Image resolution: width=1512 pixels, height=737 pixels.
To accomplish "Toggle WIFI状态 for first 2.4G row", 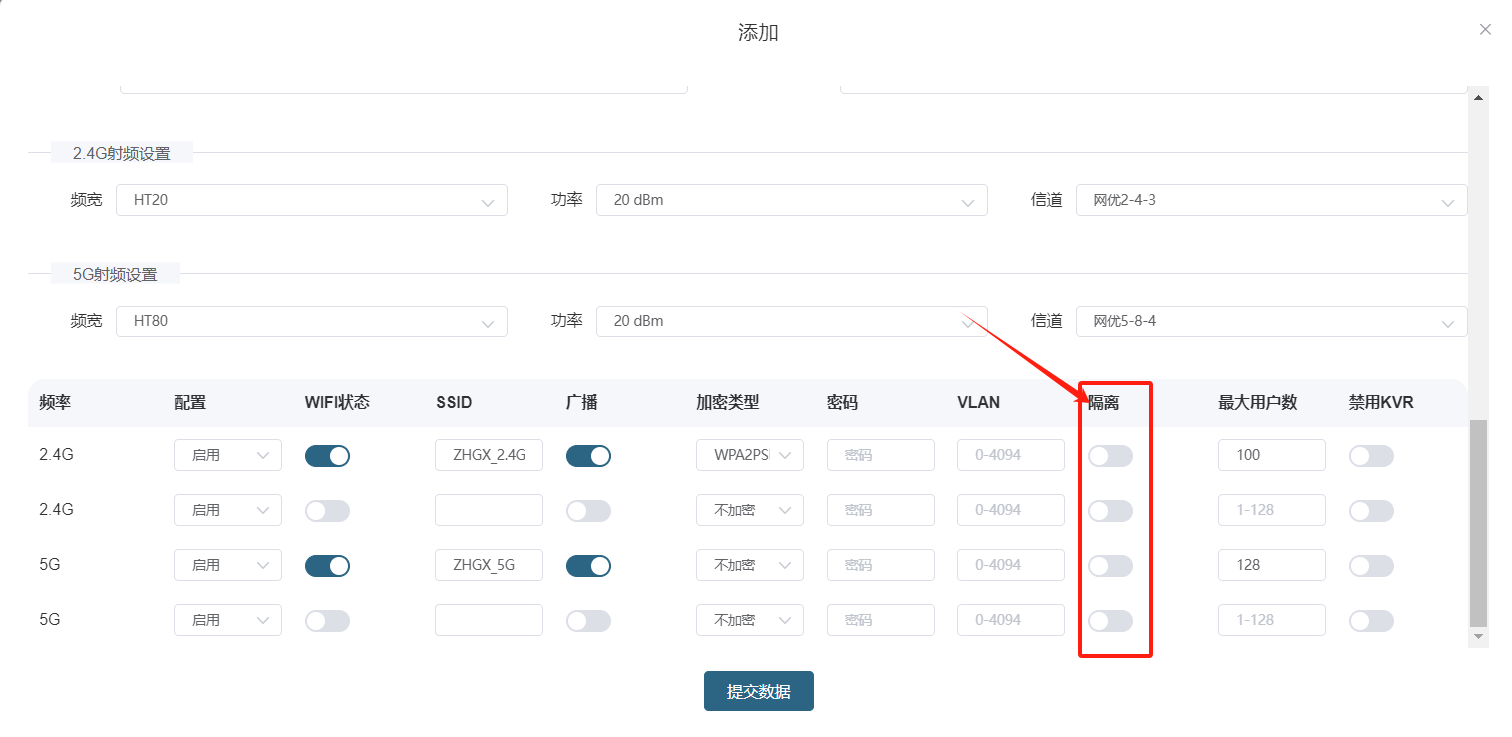I will point(327,456).
